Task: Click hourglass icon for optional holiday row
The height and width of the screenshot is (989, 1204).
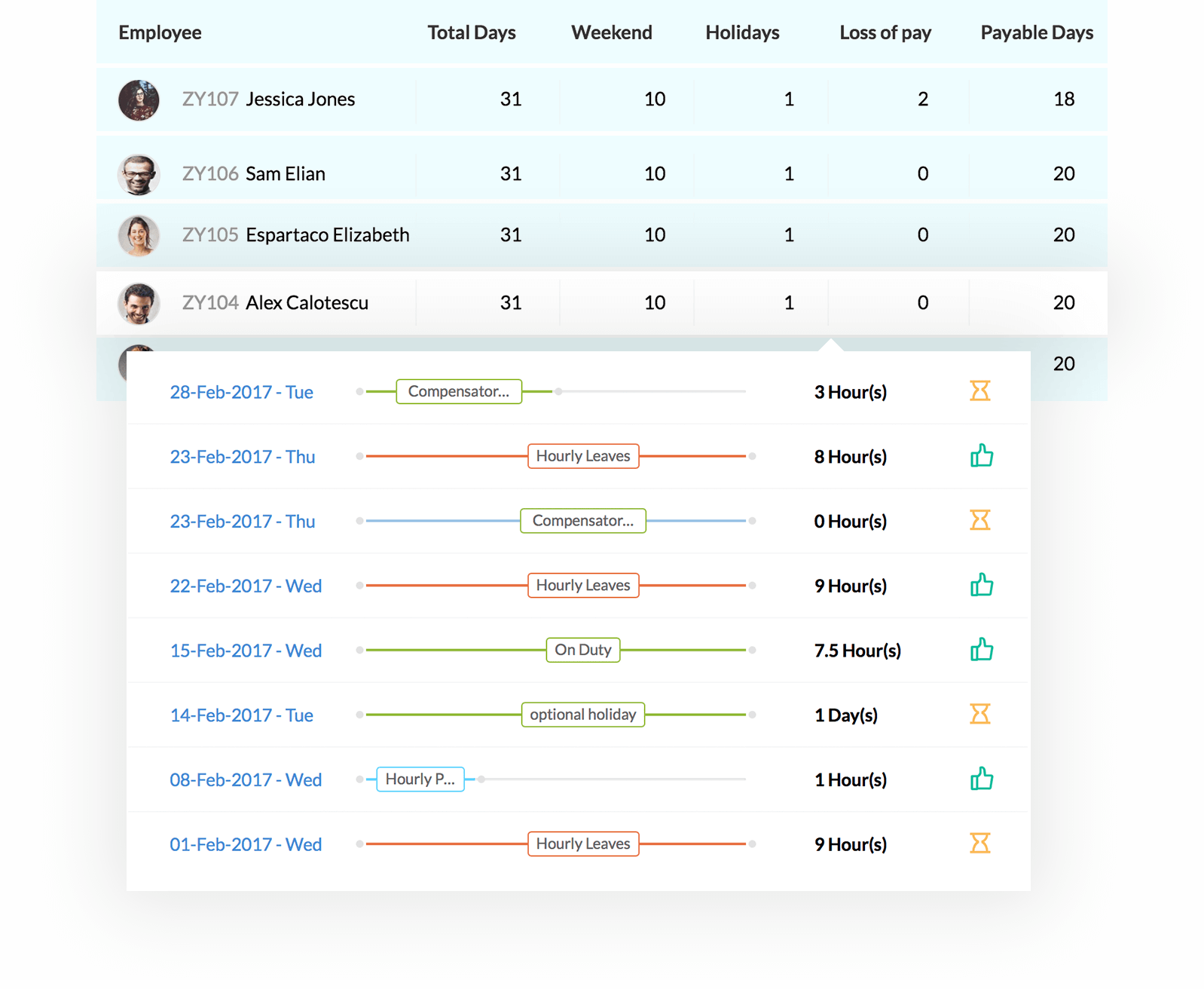Action: click(979, 714)
